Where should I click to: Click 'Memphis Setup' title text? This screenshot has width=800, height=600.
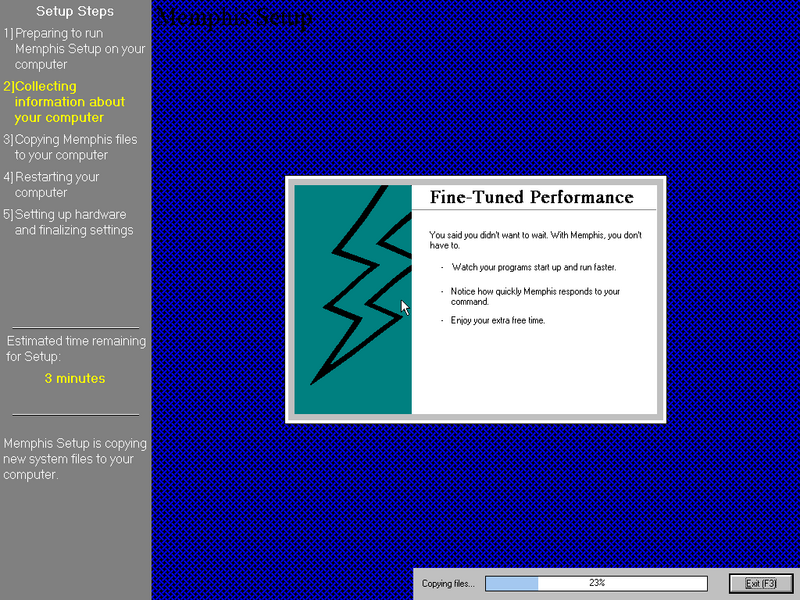[x=234, y=17]
